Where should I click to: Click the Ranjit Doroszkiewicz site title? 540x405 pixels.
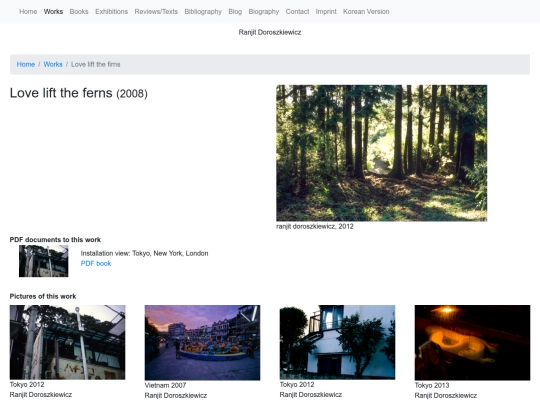(270, 32)
